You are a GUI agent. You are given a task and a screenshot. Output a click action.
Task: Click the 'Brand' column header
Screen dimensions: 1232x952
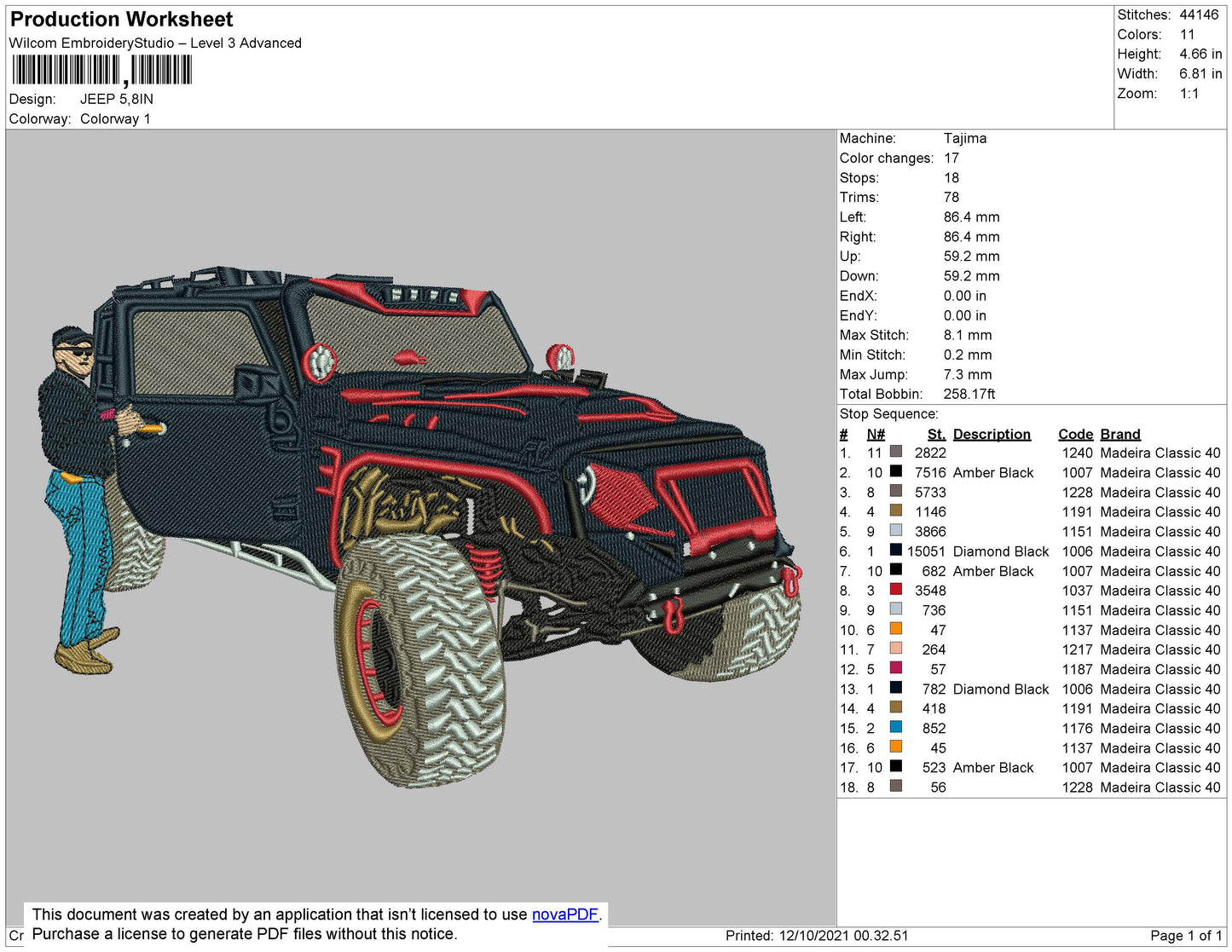pyautogui.click(x=1120, y=434)
